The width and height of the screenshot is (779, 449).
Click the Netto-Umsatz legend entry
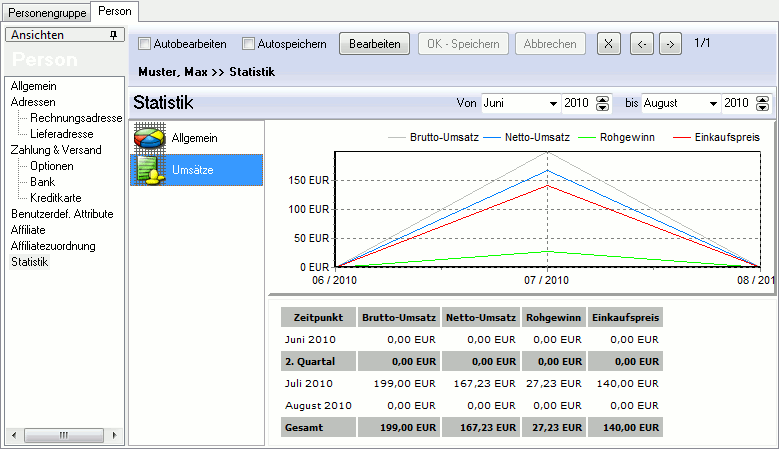click(x=527, y=137)
